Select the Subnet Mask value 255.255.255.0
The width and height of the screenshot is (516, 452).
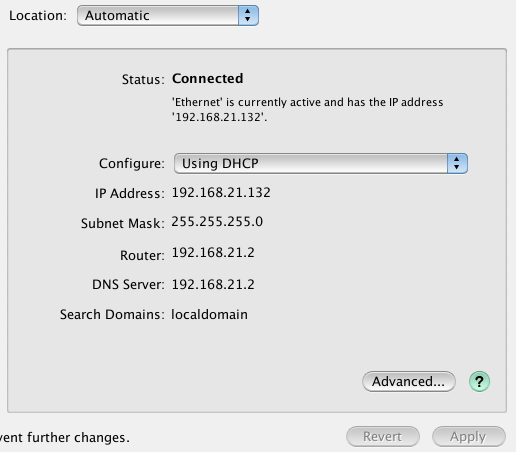point(217,222)
